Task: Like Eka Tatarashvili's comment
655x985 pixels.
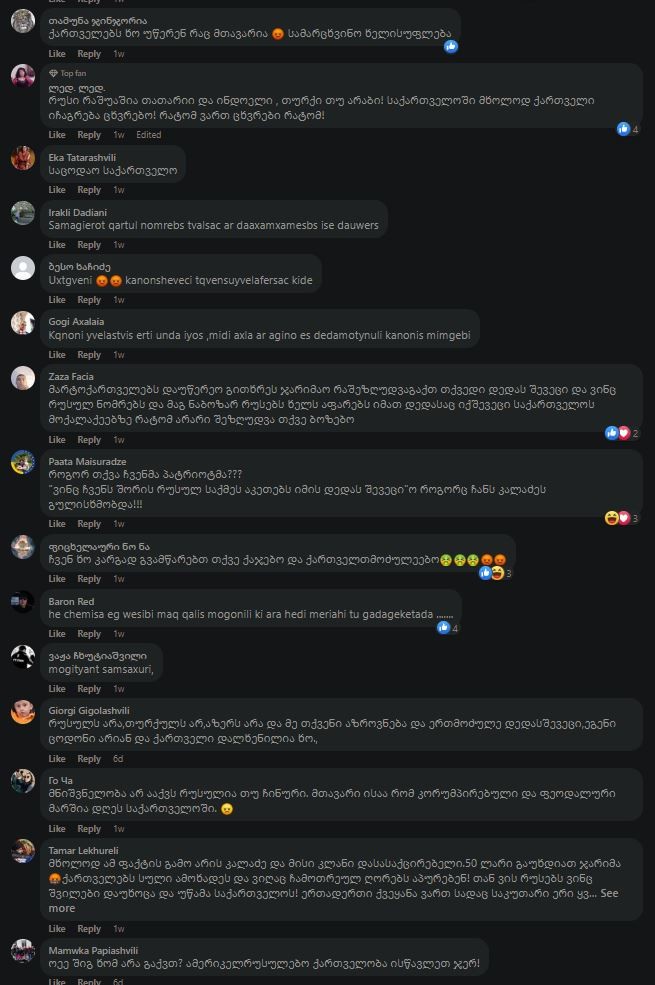Action: pyautogui.click(x=57, y=190)
